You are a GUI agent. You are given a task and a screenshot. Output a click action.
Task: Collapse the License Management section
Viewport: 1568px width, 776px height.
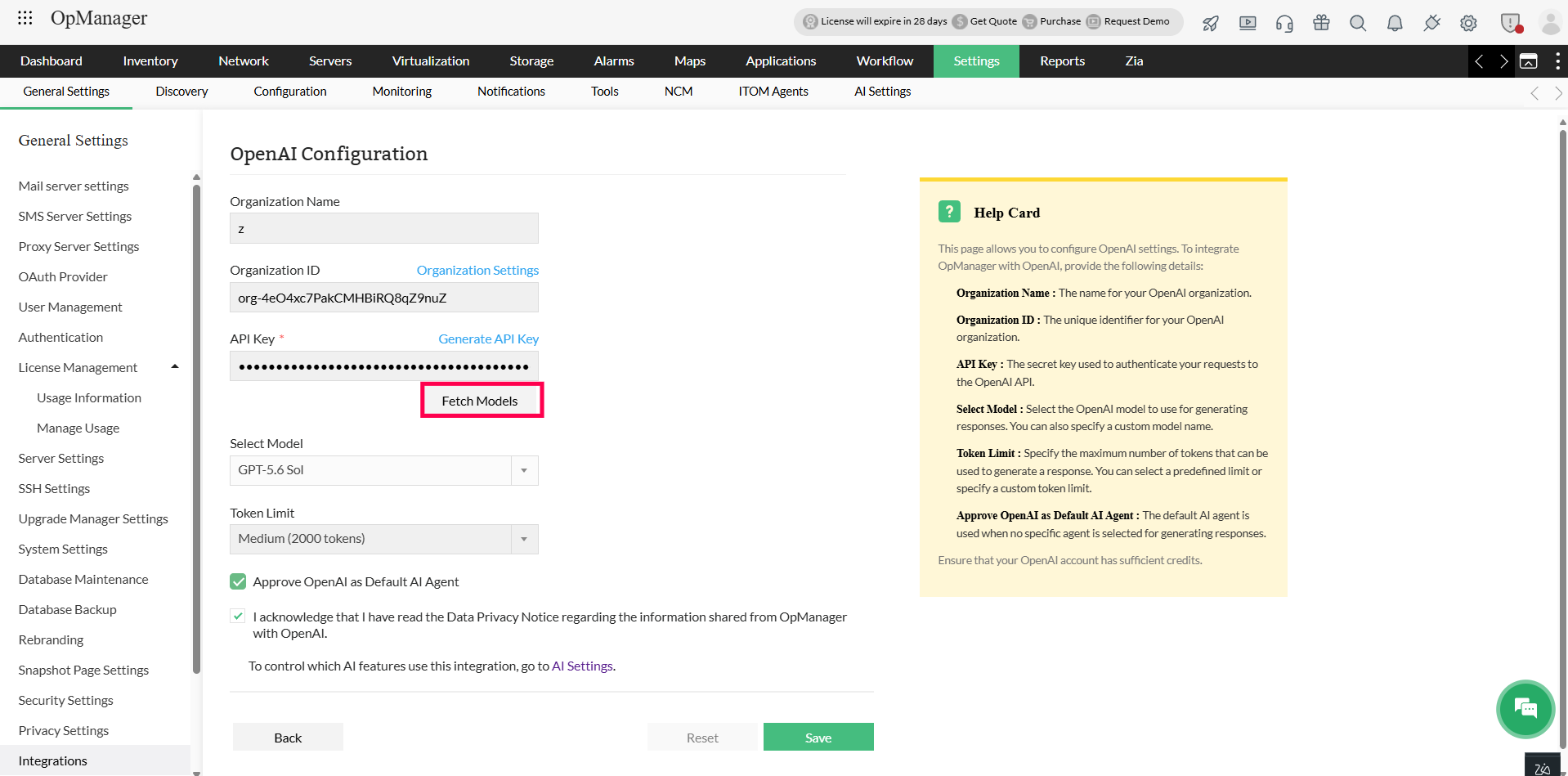(175, 366)
